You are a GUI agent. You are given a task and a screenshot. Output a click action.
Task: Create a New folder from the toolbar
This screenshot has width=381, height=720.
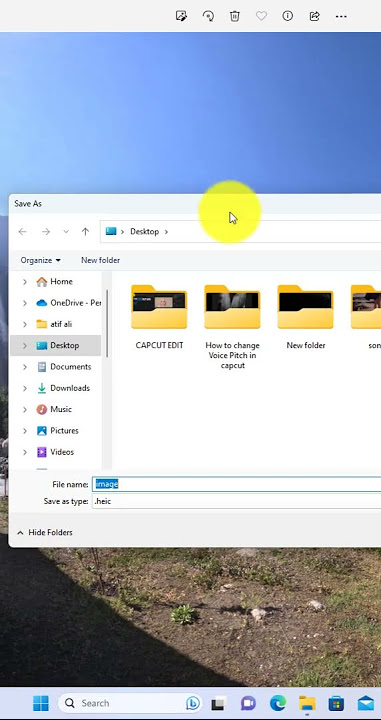click(x=101, y=260)
